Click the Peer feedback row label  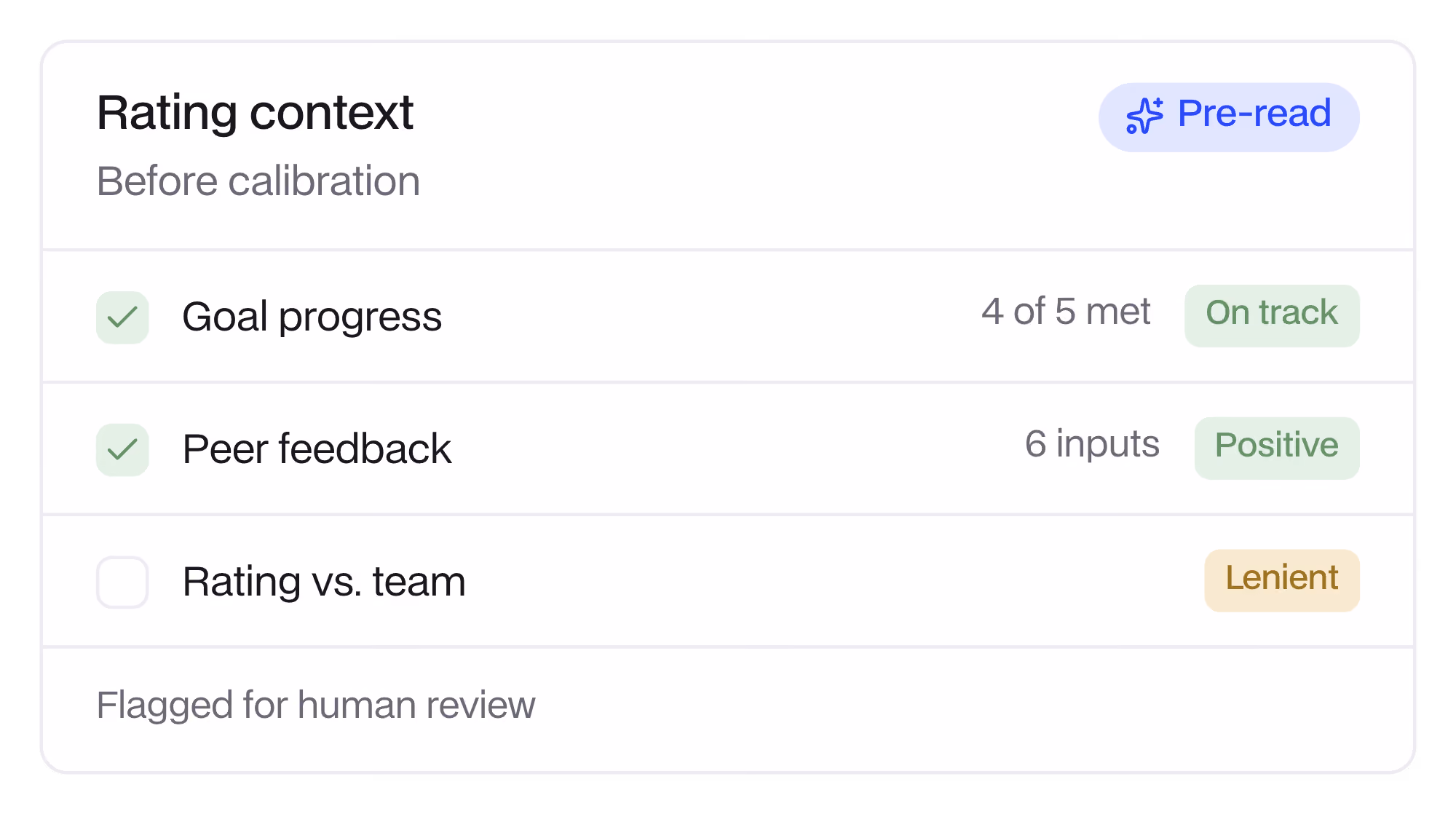point(317,449)
